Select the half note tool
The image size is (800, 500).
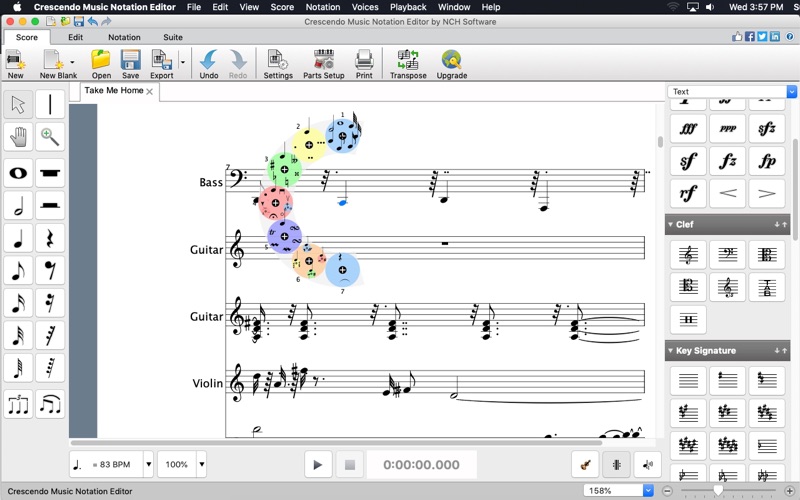[x=18, y=206]
